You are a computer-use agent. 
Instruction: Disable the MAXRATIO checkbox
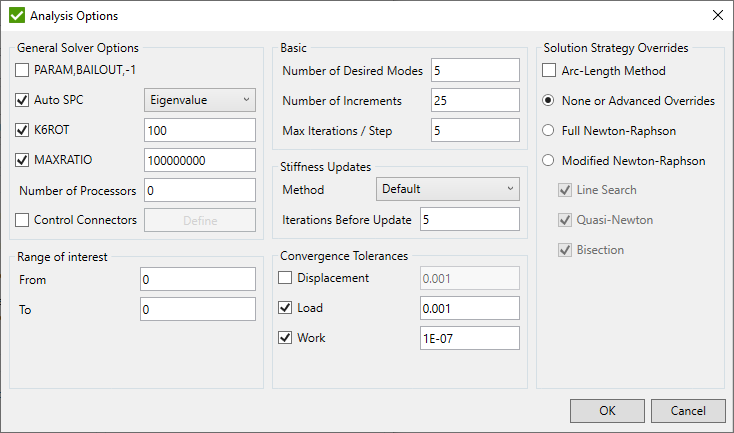coord(24,160)
